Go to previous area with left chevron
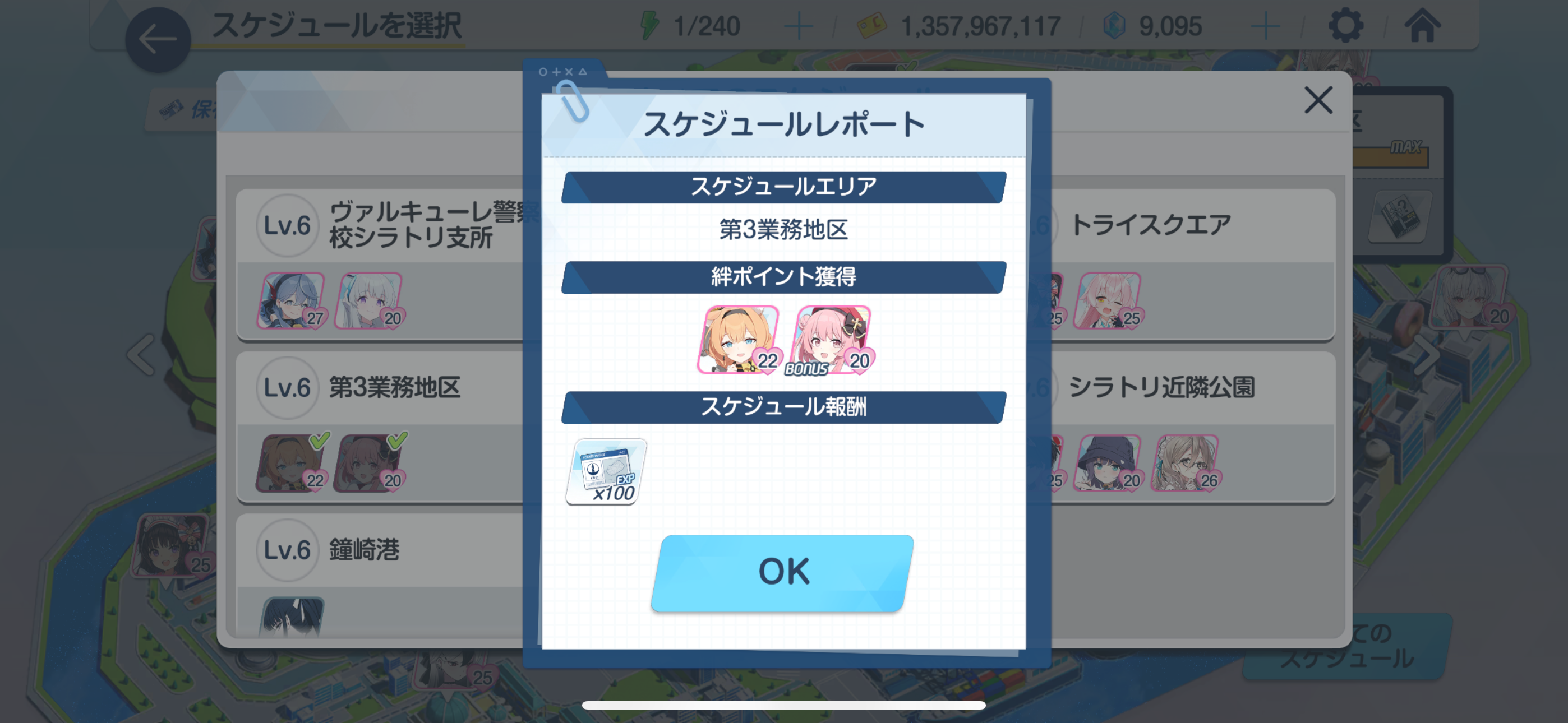The width and height of the screenshot is (1568, 723). [142, 354]
